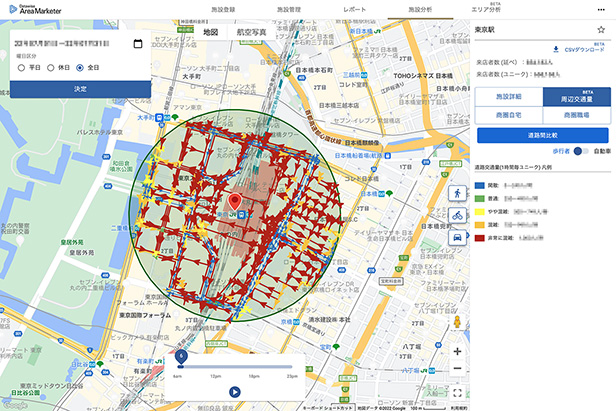Open the calendar date picker icon
Screen dimensions: 616x411
[138, 44]
